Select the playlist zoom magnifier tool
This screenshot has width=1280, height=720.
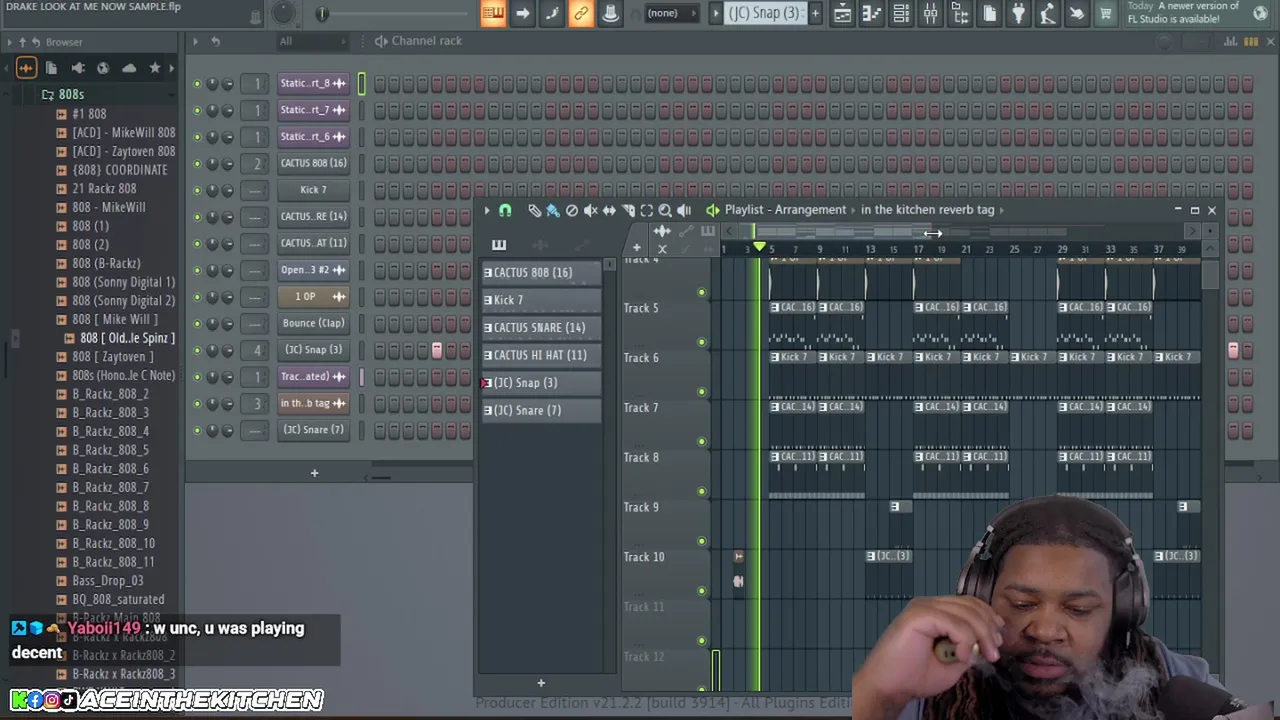click(665, 210)
